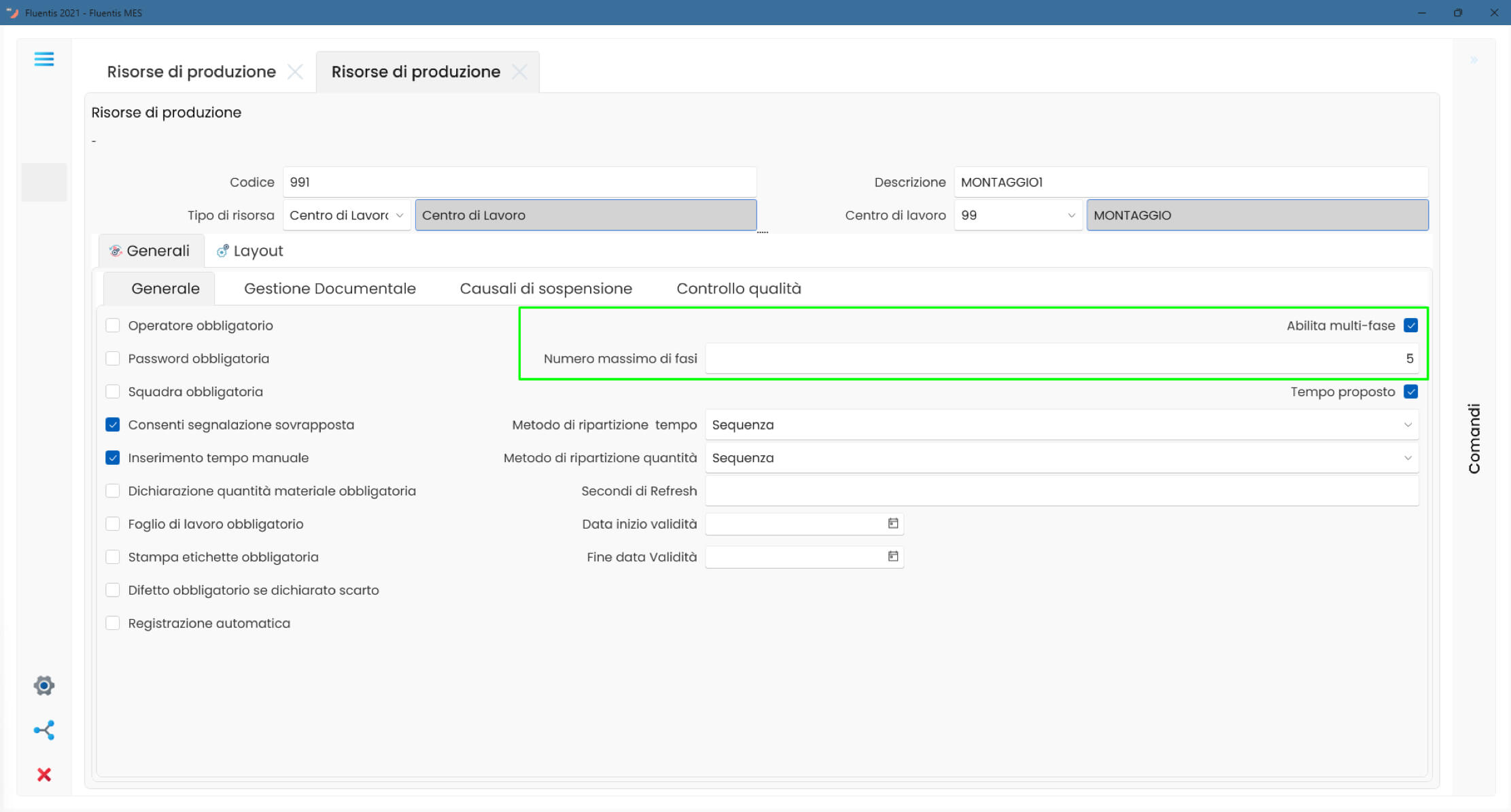This screenshot has width=1511, height=812.
Task: Click Numero massimo di fasi field
Action: 1062,359
